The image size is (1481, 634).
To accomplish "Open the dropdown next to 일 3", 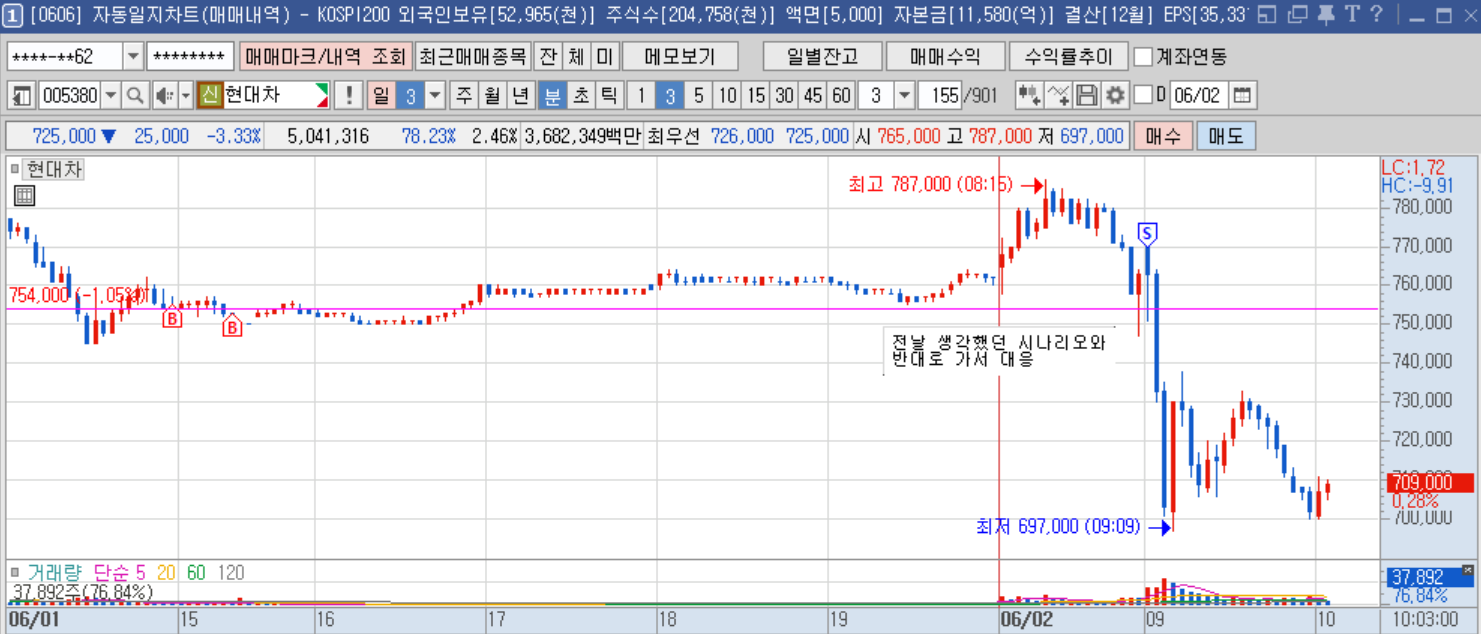I will pos(435,96).
